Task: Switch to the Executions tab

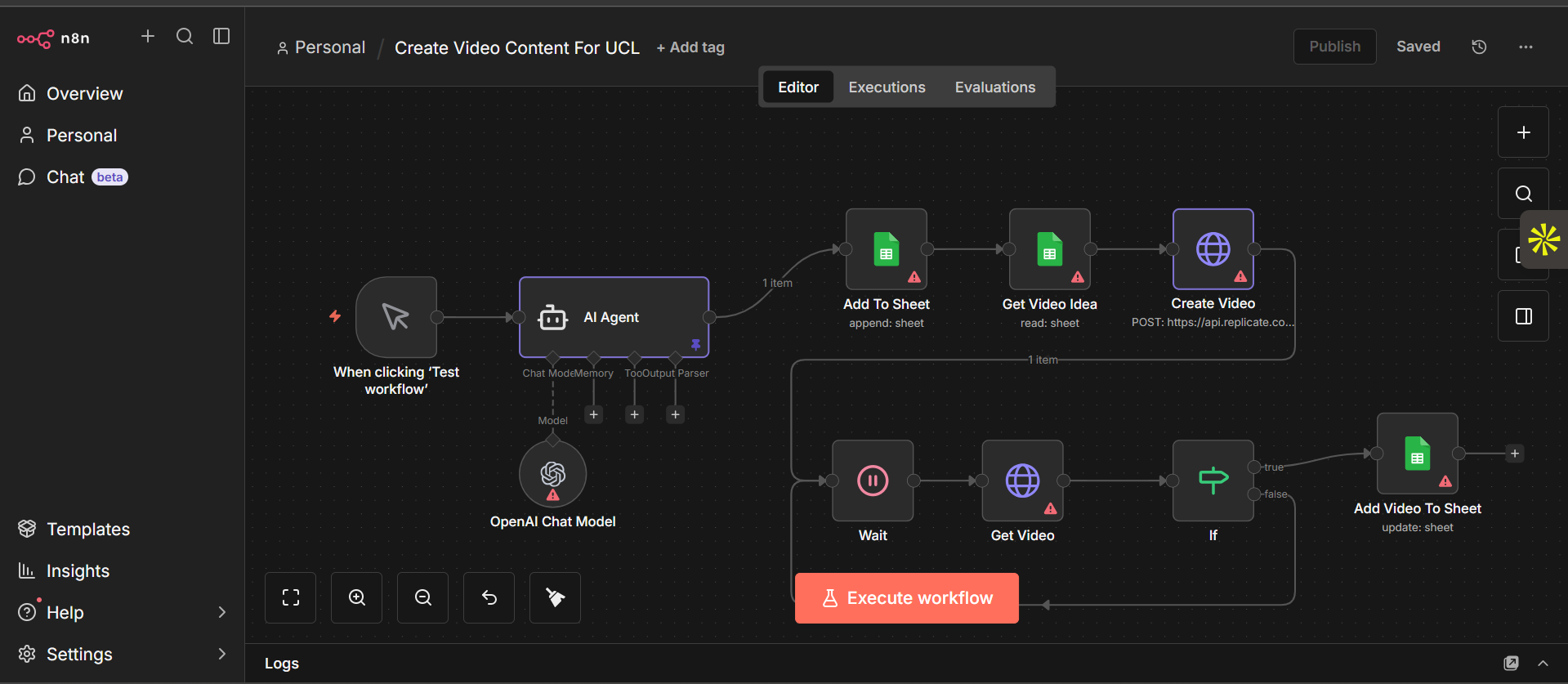Action: tap(887, 87)
